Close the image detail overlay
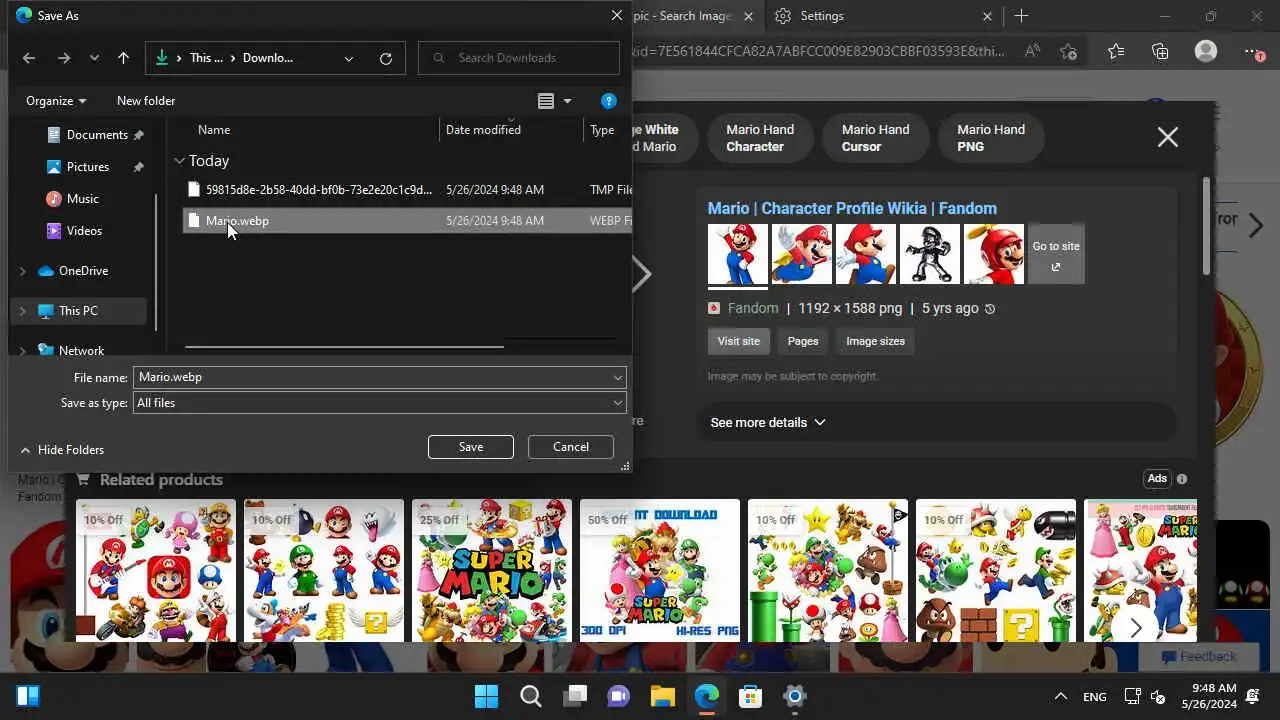The height and width of the screenshot is (720, 1280). click(x=1167, y=138)
